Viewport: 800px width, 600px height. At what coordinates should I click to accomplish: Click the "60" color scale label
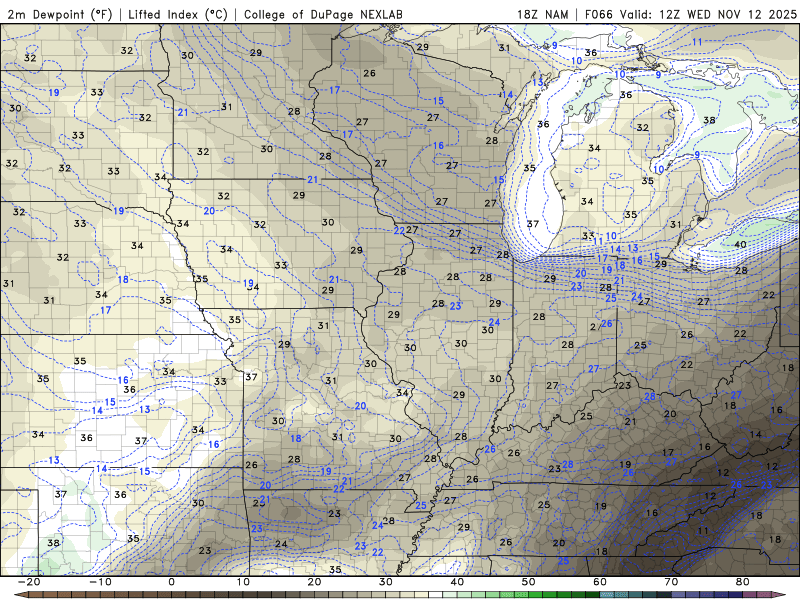[x=600, y=582]
